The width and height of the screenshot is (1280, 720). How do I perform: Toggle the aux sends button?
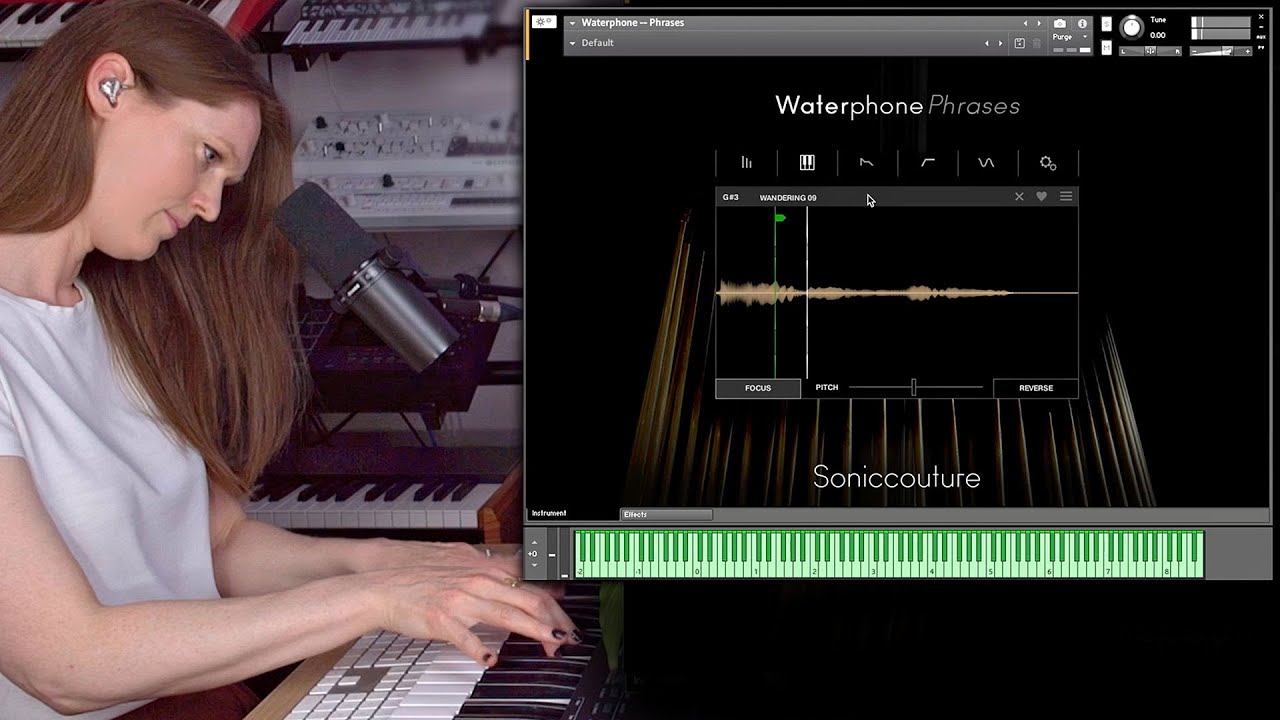(x=1260, y=37)
